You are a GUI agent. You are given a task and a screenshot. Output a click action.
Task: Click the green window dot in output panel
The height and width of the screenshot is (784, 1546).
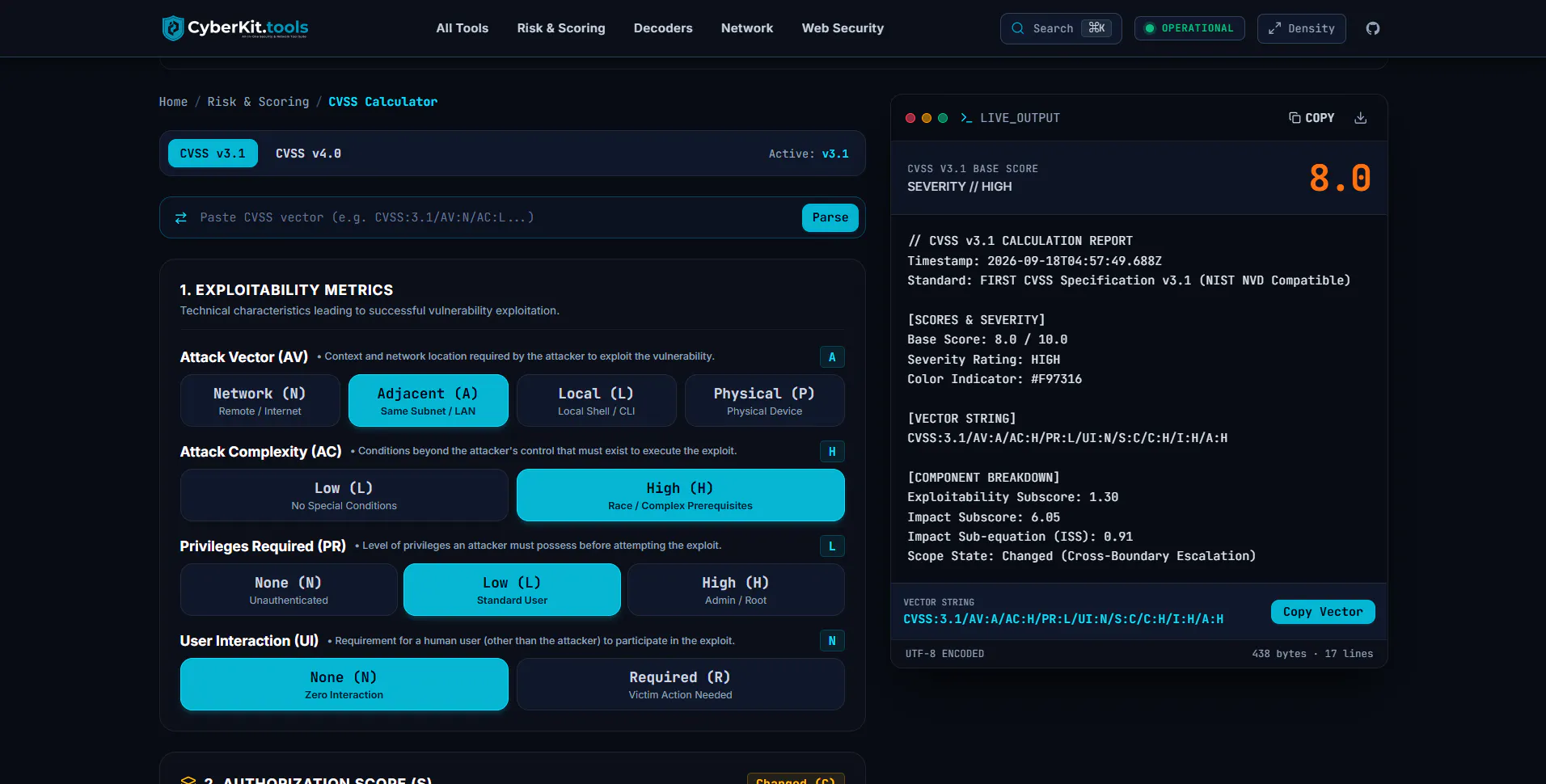[x=943, y=118]
